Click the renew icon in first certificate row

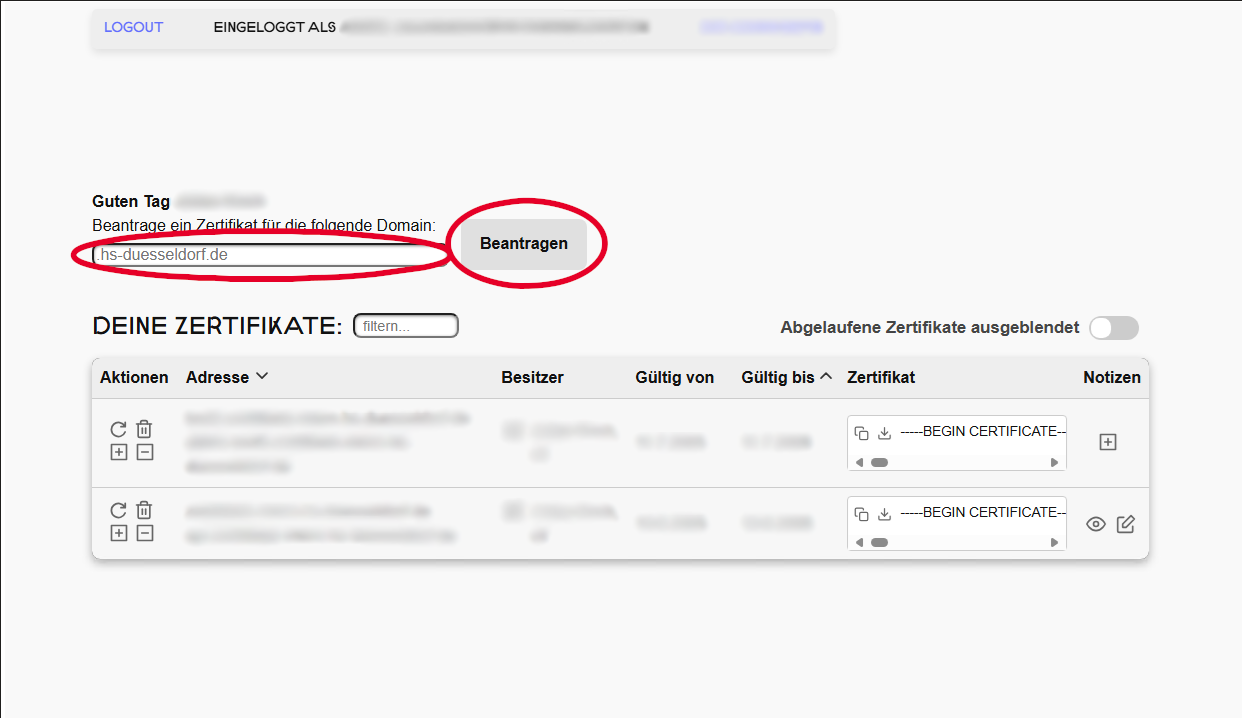pos(118,429)
